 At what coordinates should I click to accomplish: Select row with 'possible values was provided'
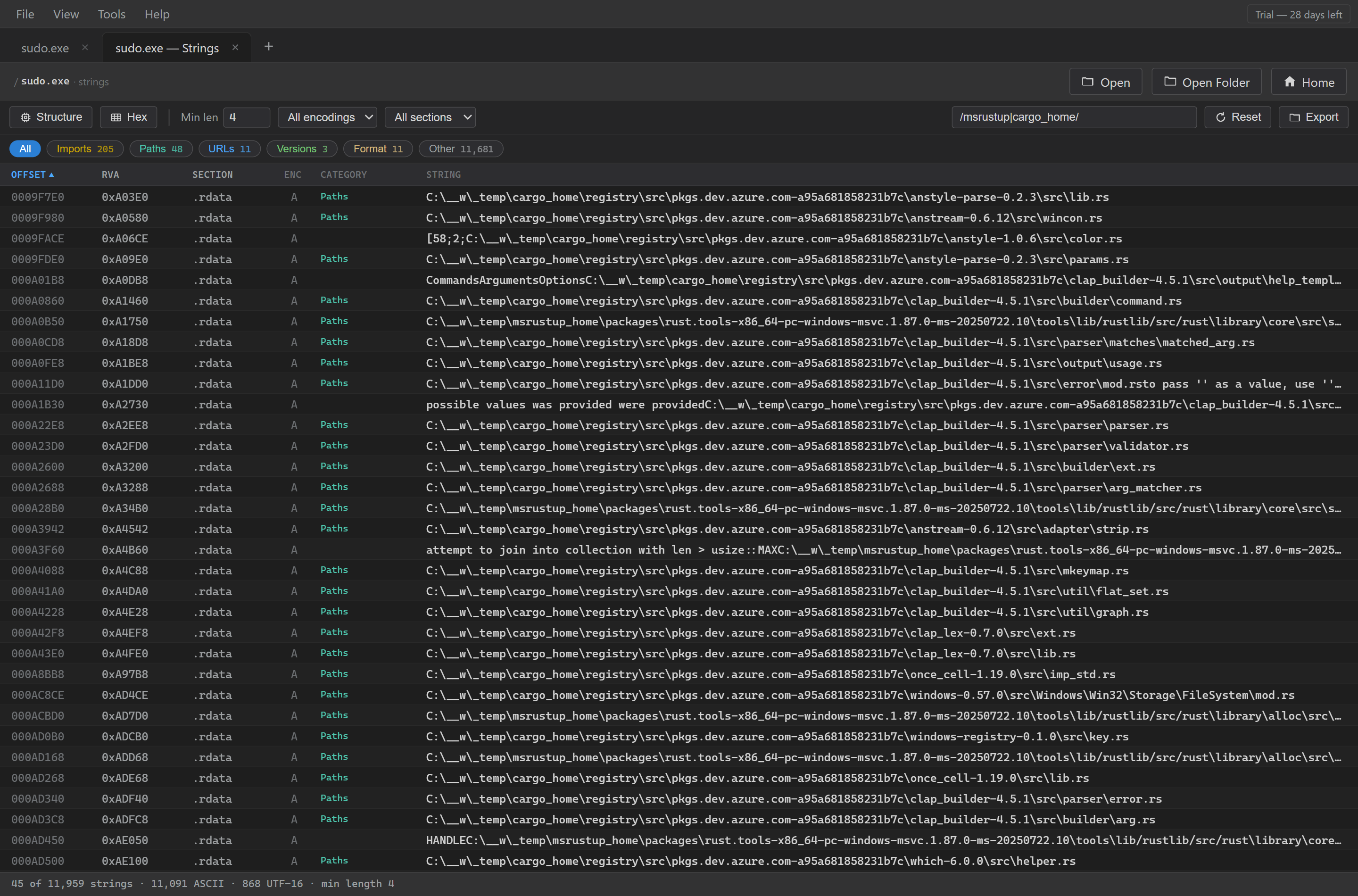679,405
